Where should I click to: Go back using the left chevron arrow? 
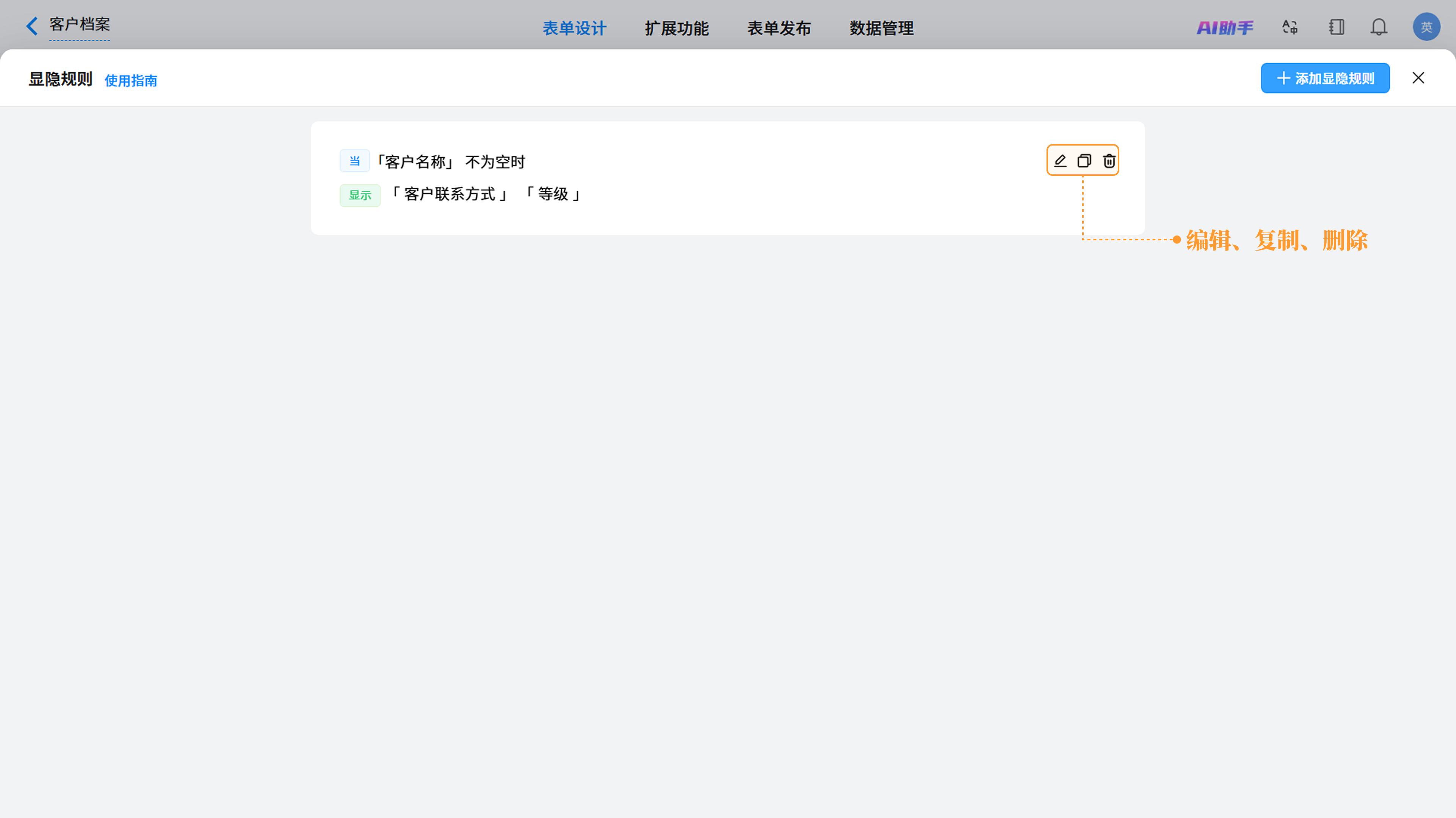click(x=32, y=26)
